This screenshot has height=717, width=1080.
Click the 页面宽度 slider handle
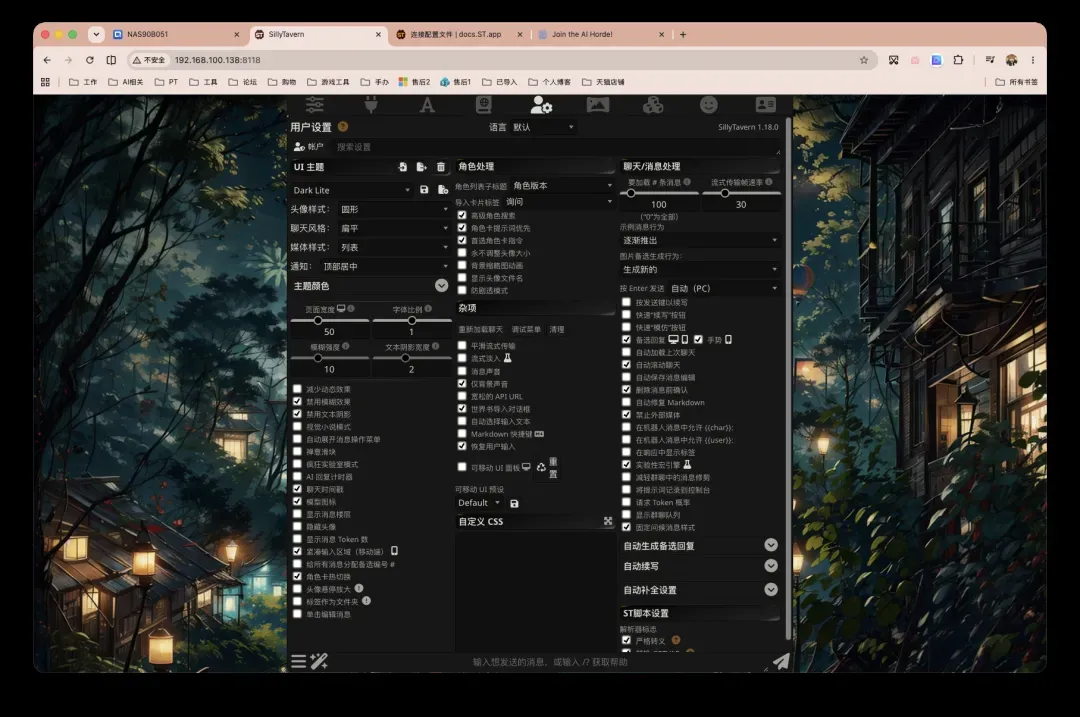tap(318, 320)
